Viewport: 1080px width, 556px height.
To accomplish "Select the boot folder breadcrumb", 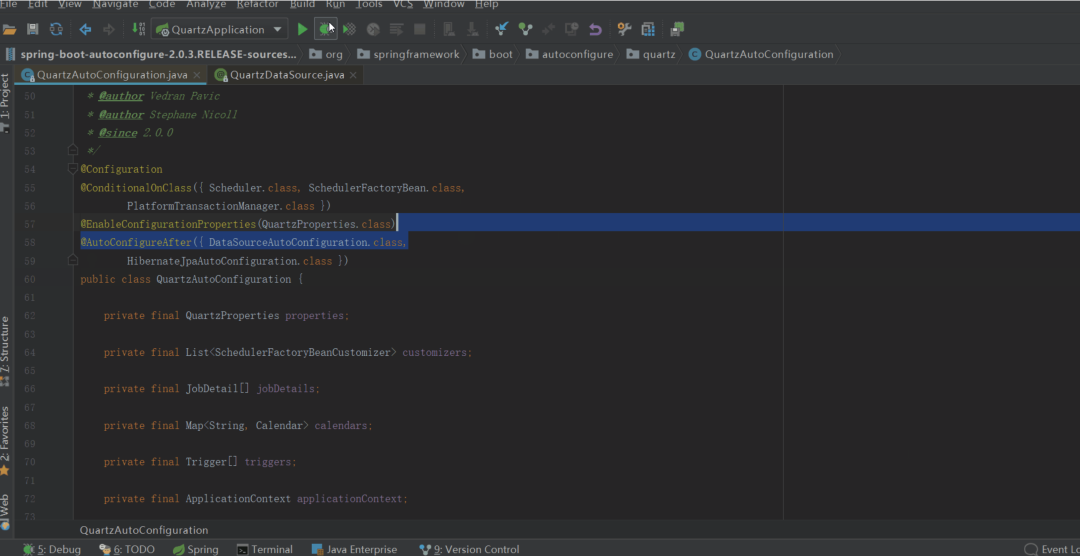I will pos(492,54).
